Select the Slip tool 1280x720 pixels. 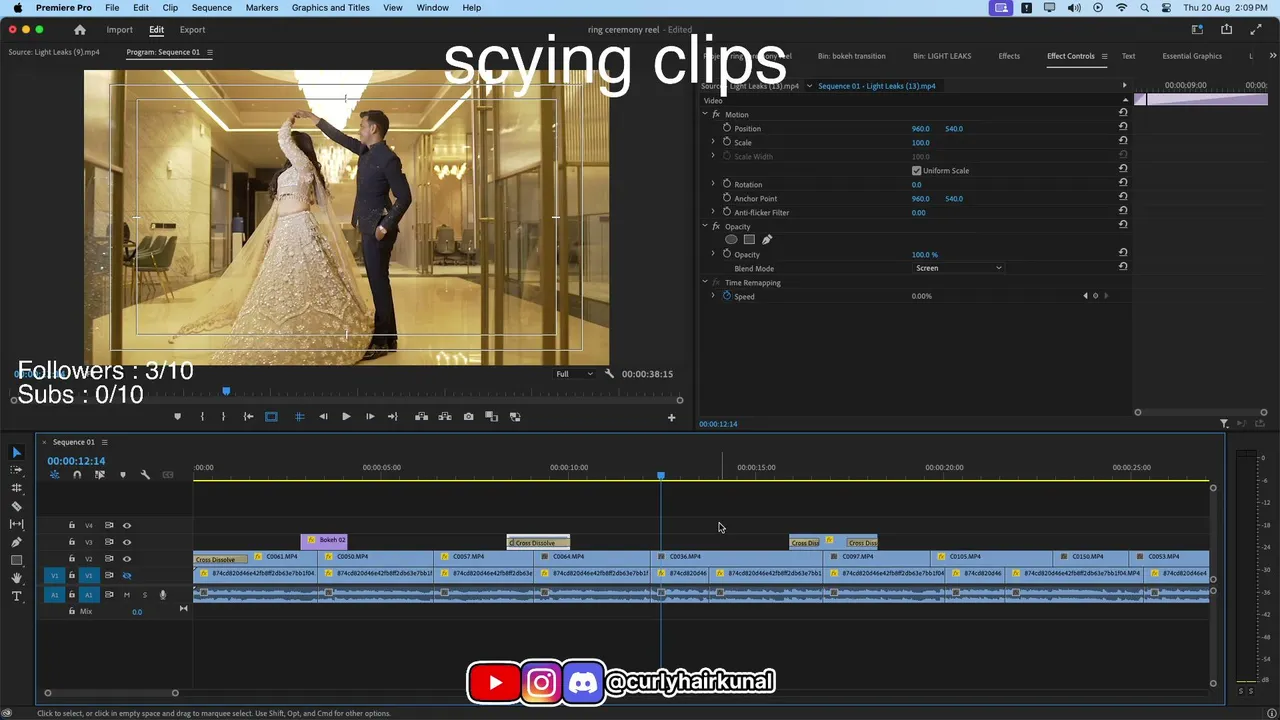pos(16,524)
